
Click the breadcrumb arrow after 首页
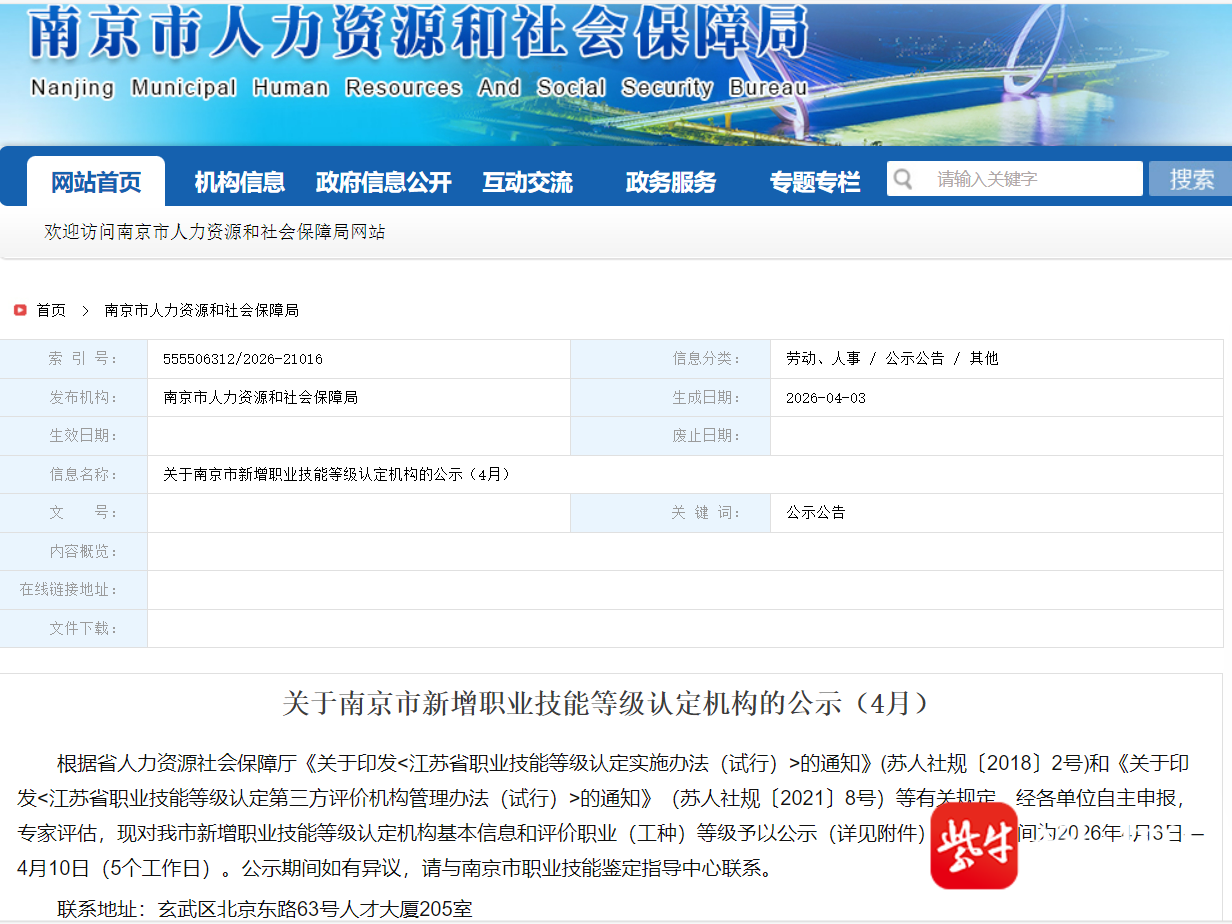click(85, 311)
